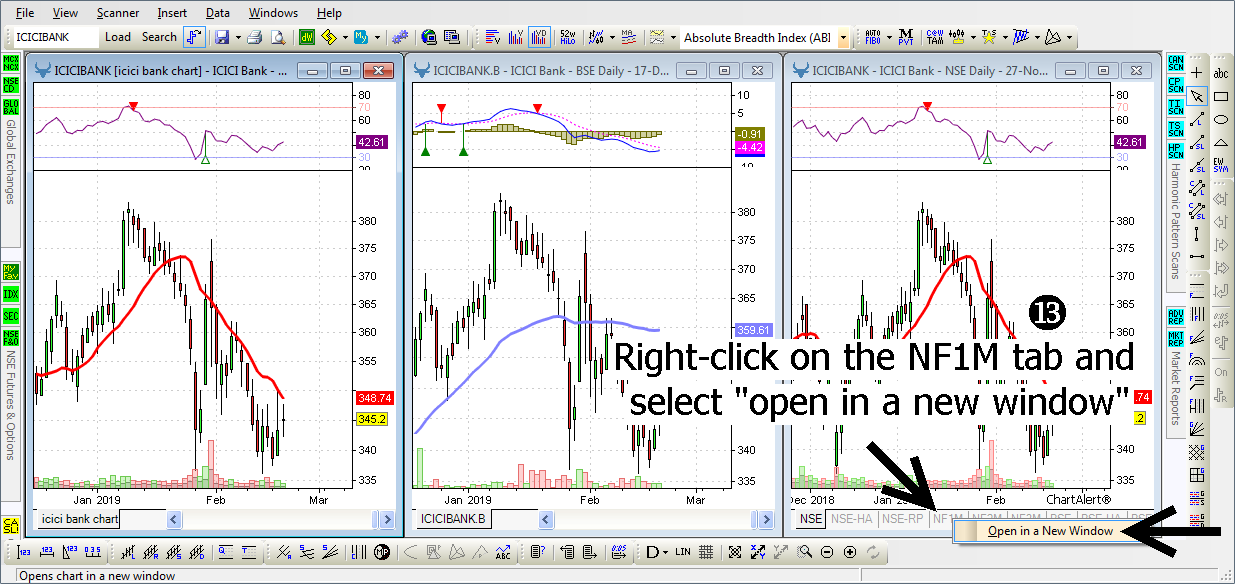Open the Absolute Breadth Index dropdown
Image resolution: width=1235 pixels, height=584 pixels.
844,38
